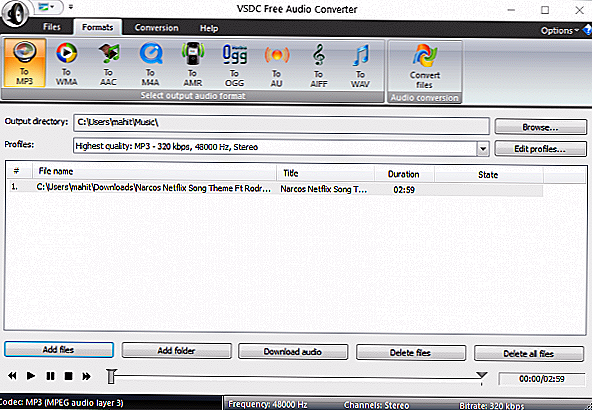Click the Add files button
This screenshot has width=592, height=410.
click(x=59, y=350)
